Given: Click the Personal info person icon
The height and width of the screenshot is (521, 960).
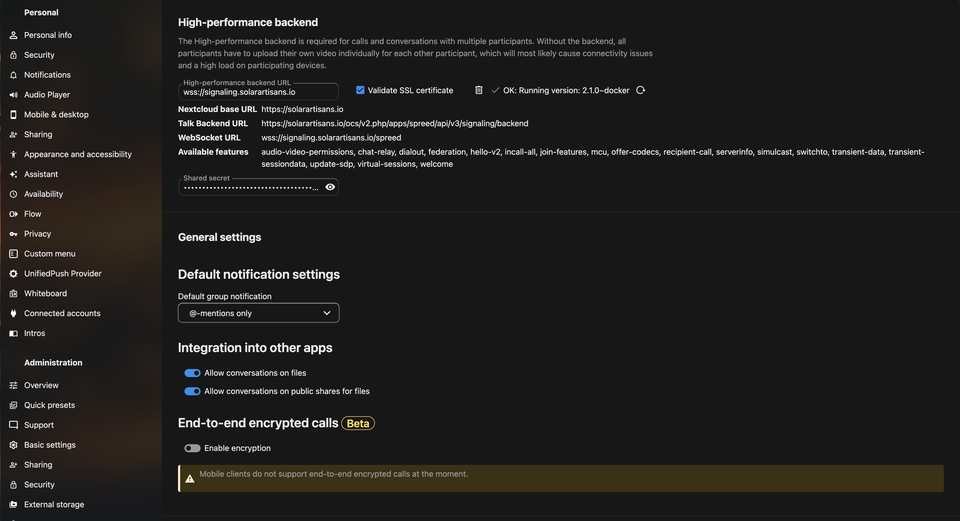Looking at the screenshot, I should pyautogui.click(x=13, y=36).
